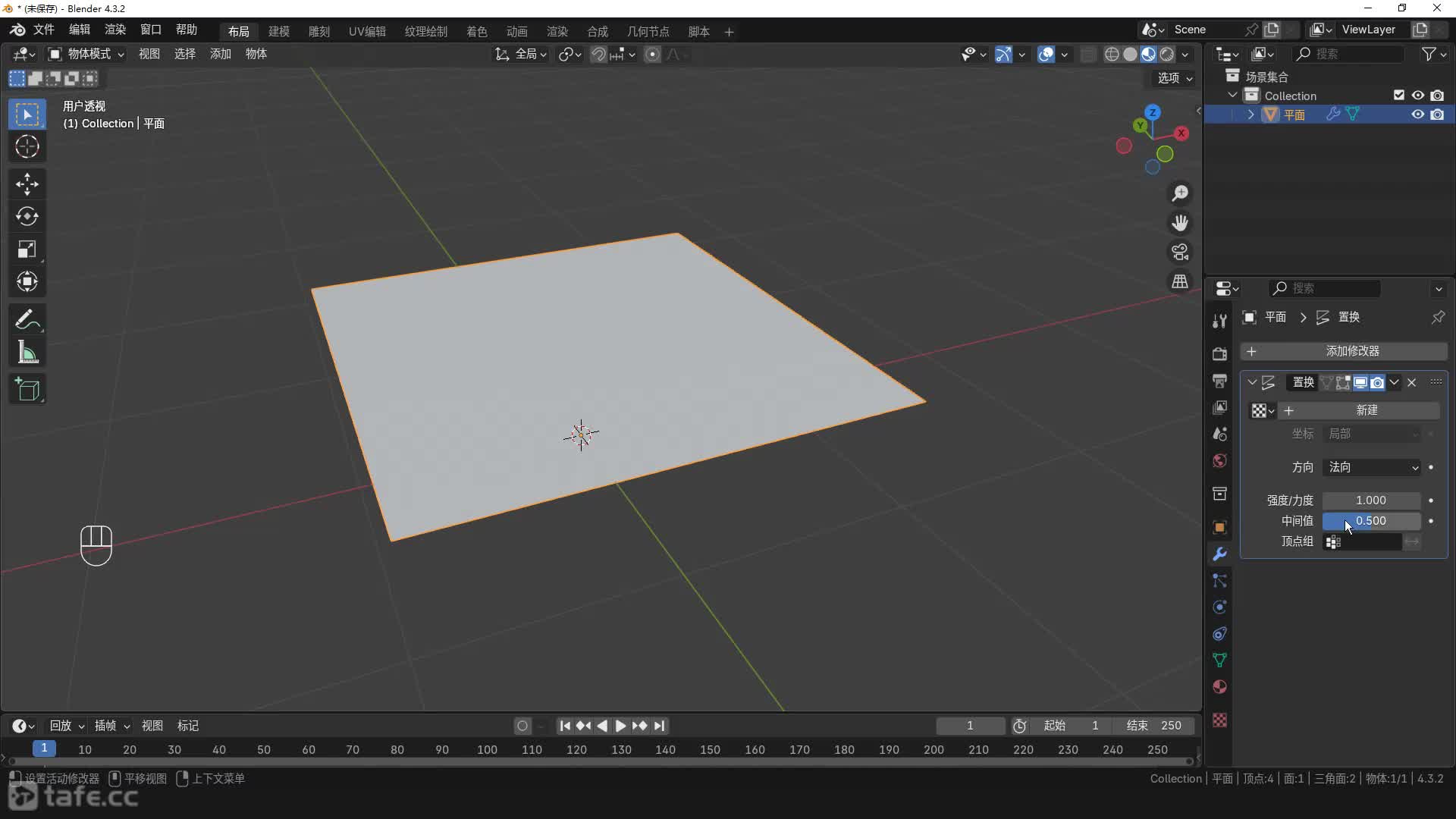Click 强度/力度 1.000 field
The height and width of the screenshot is (819, 1456).
click(x=1371, y=500)
